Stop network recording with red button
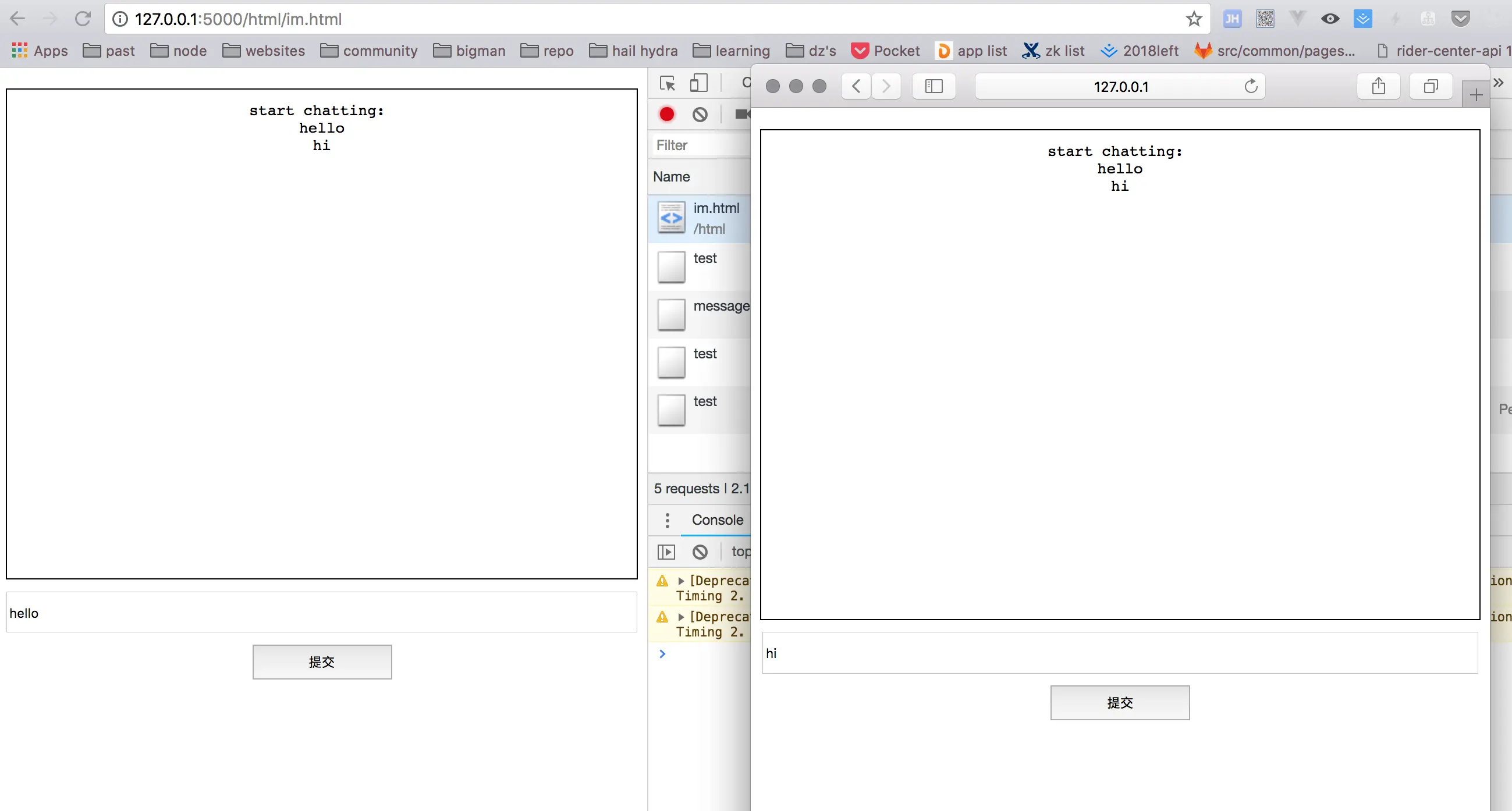 click(x=667, y=114)
